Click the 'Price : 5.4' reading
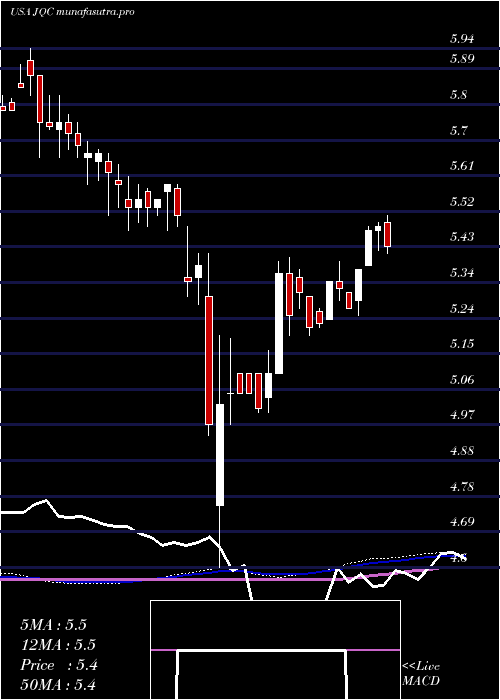This screenshot has width=500, height=700. 59,665
